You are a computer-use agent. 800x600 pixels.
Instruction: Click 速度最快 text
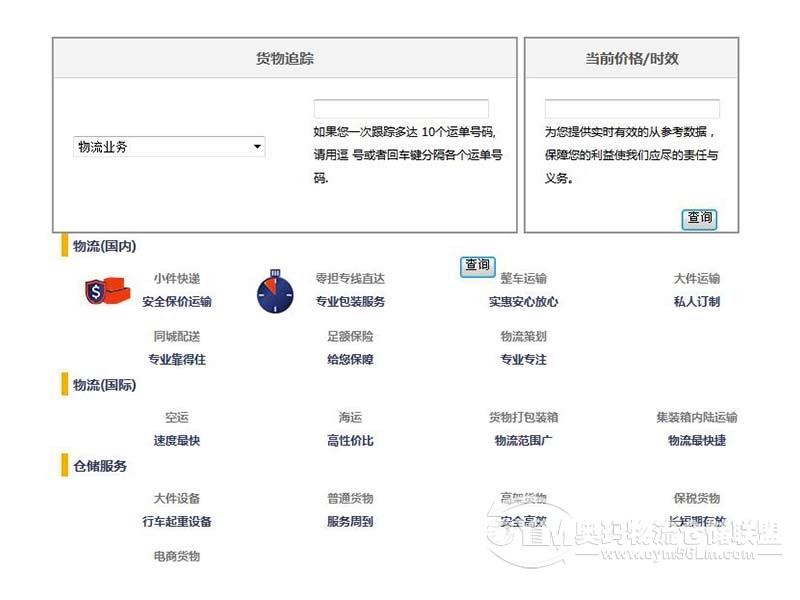[177, 440]
